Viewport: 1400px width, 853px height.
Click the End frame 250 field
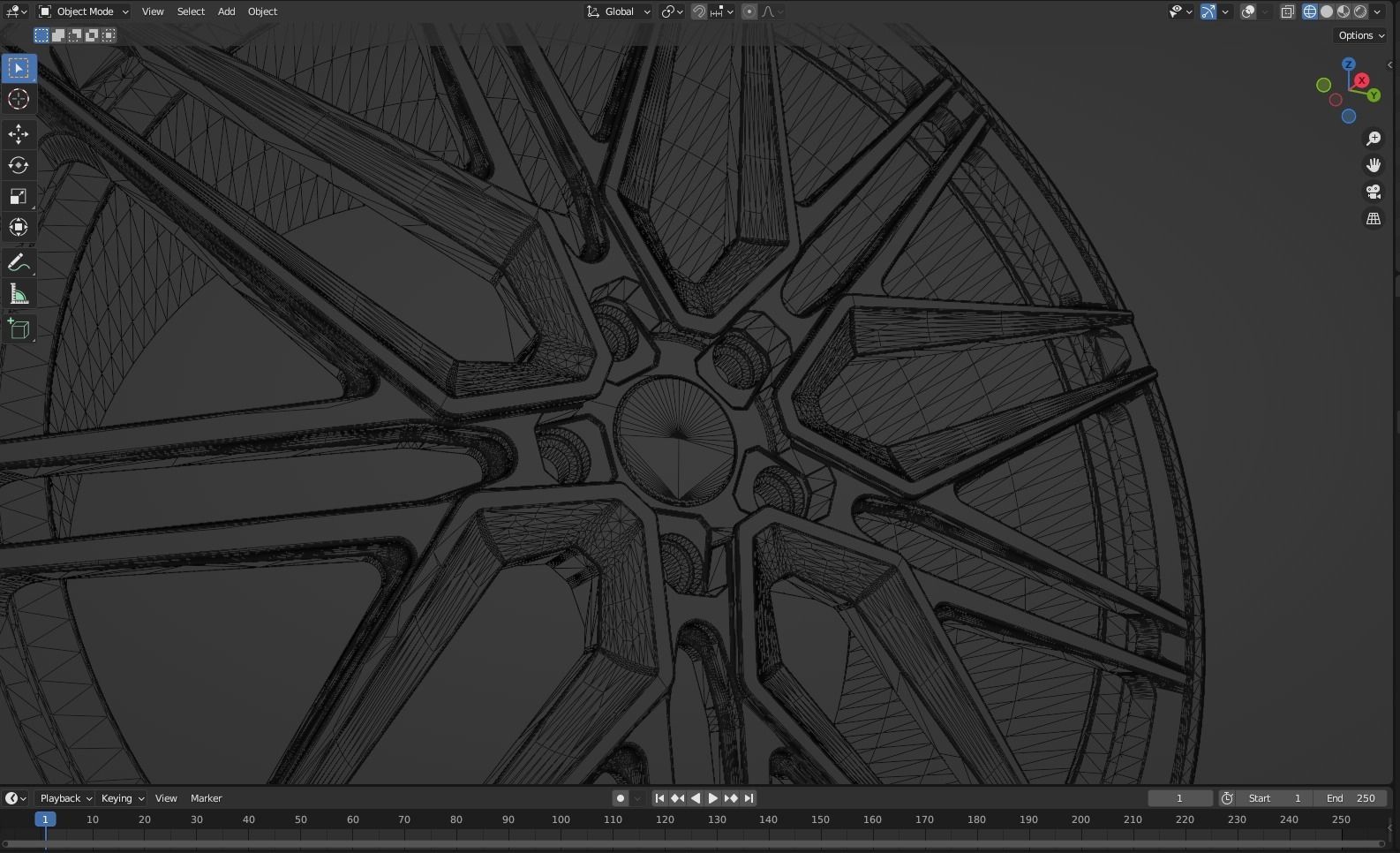(x=1351, y=798)
